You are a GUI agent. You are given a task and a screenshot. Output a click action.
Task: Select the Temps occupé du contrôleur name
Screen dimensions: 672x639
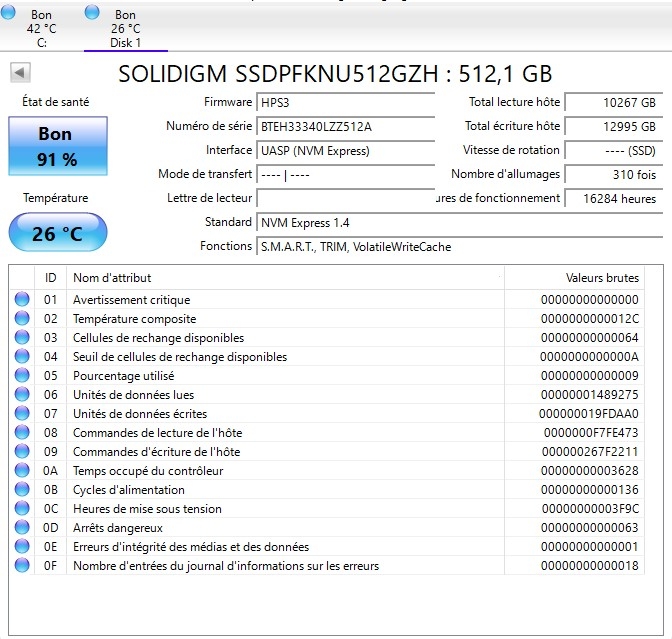[148, 471]
